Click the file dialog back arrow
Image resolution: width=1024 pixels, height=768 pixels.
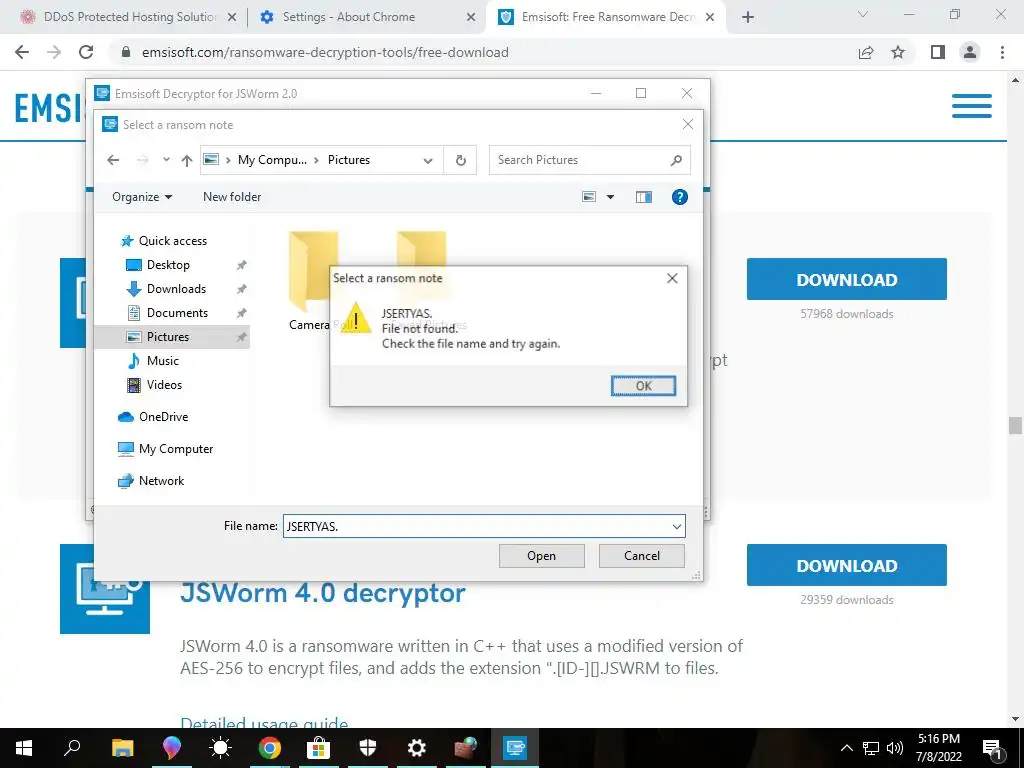(x=113, y=160)
